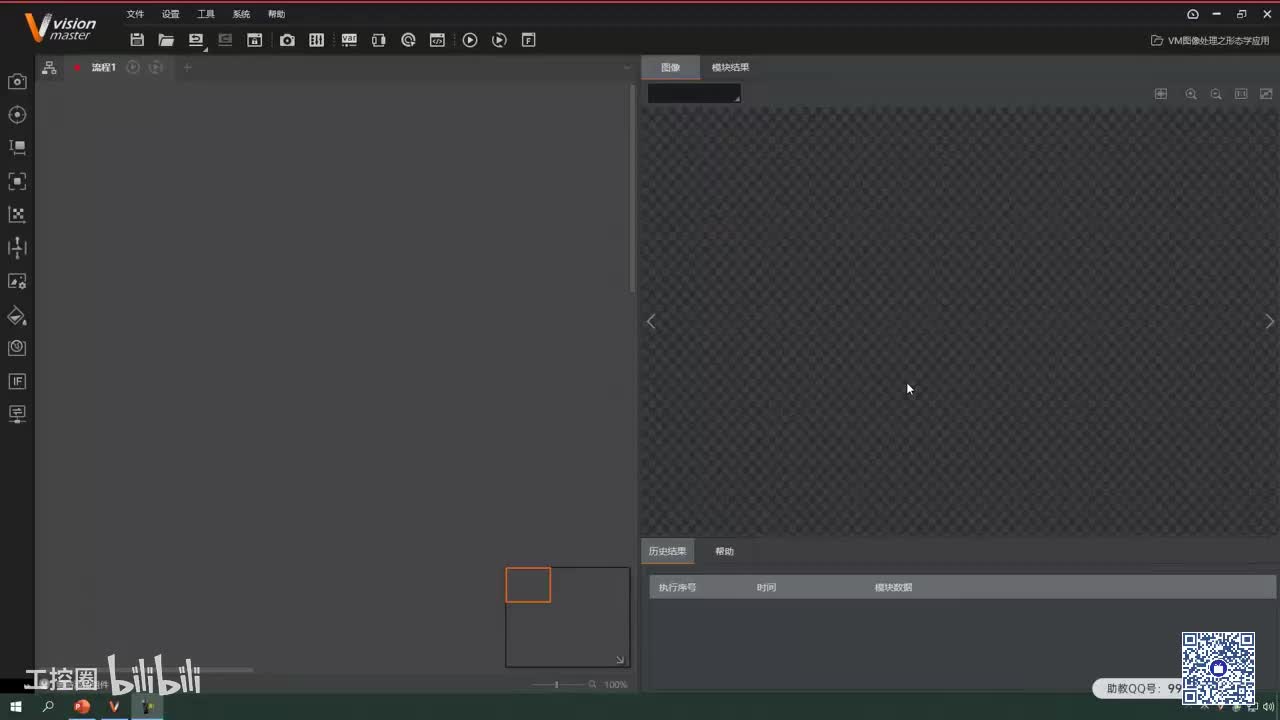The width and height of the screenshot is (1280, 720).
Task: Open the global script code icon
Action: (437, 40)
